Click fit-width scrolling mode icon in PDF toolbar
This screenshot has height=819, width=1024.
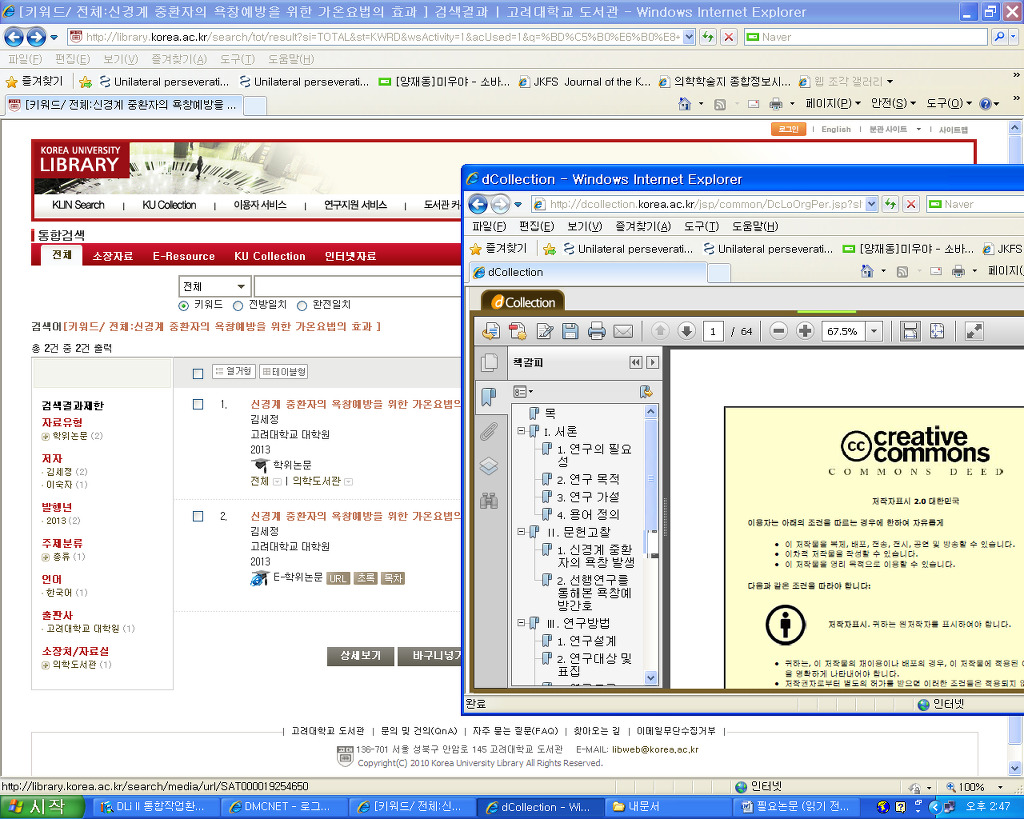pyautogui.click(x=910, y=331)
